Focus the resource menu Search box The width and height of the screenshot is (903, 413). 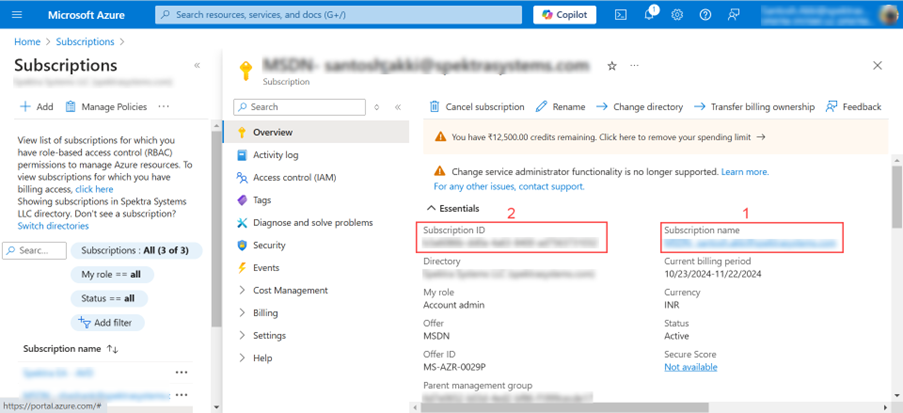pyautogui.click(x=299, y=107)
